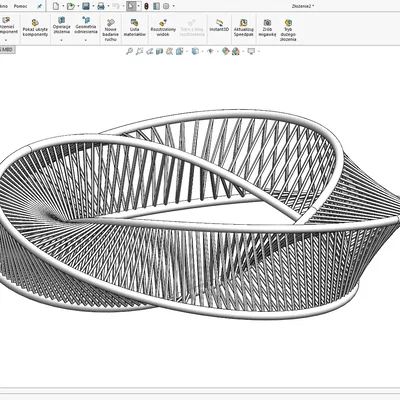Open Display Style cube icon
The width and height of the screenshot is (400, 400).
coord(195,51)
